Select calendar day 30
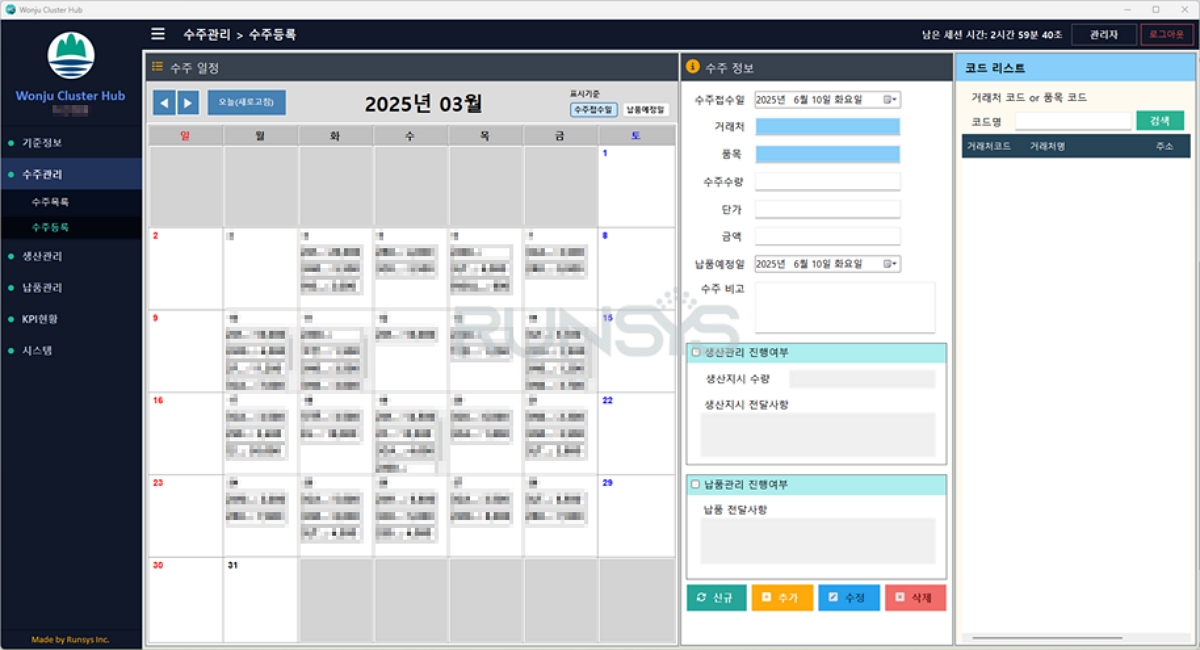Viewport: 1200px width, 650px height. (186, 599)
